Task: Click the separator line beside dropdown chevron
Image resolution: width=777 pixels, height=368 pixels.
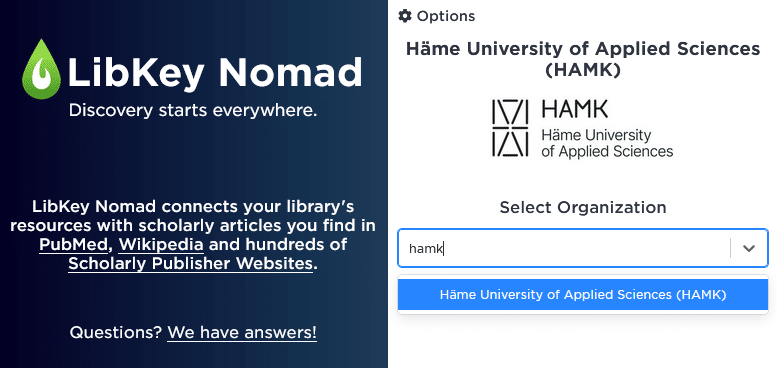Action: [x=730, y=248]
